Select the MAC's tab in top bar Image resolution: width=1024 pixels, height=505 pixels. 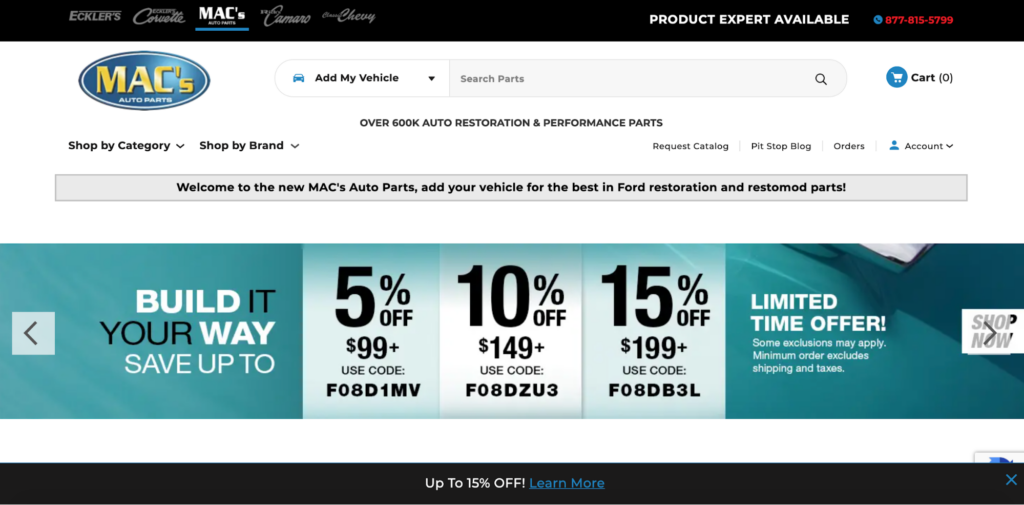[x=222, y=16]
